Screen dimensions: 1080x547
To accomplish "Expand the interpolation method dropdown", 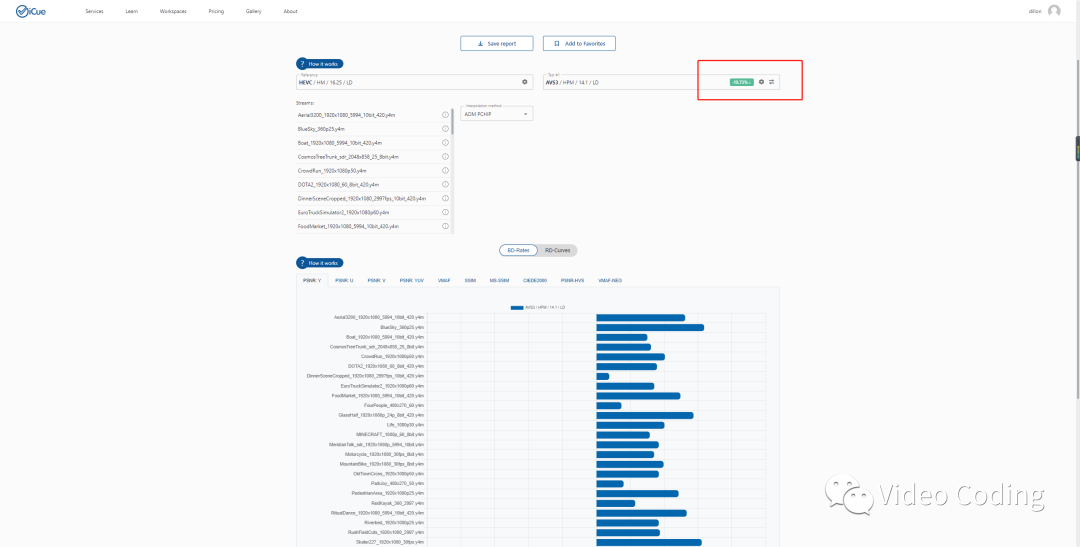I will 497,113.
